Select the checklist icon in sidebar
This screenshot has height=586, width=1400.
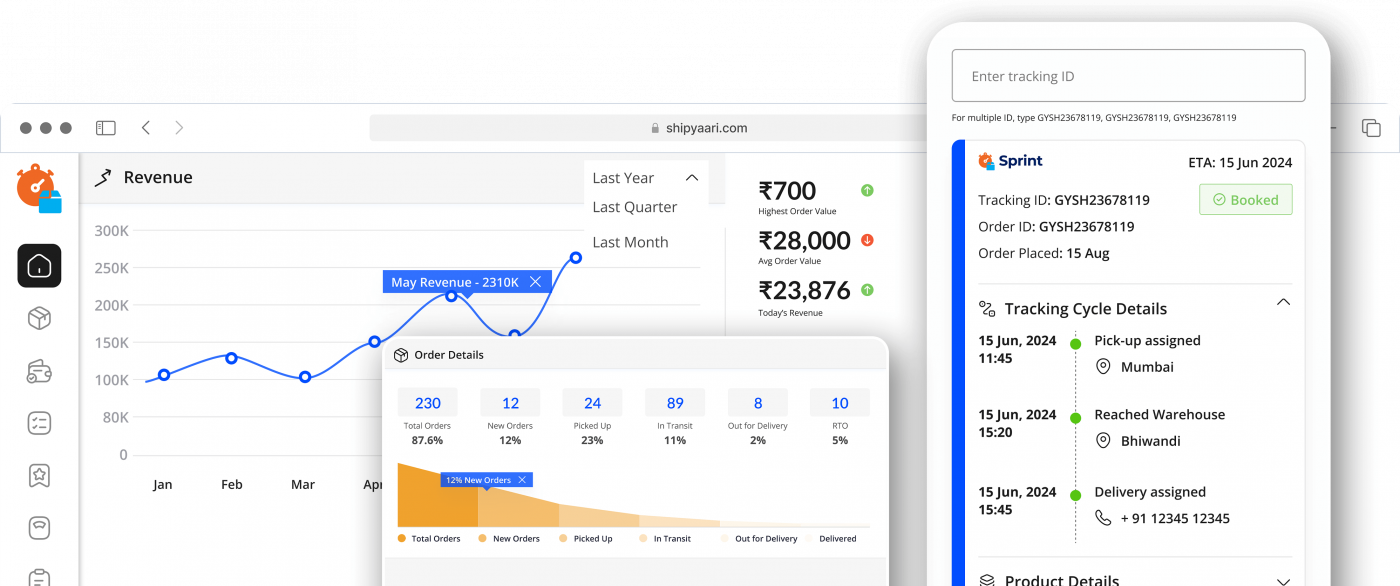click(x=39, y=423)
